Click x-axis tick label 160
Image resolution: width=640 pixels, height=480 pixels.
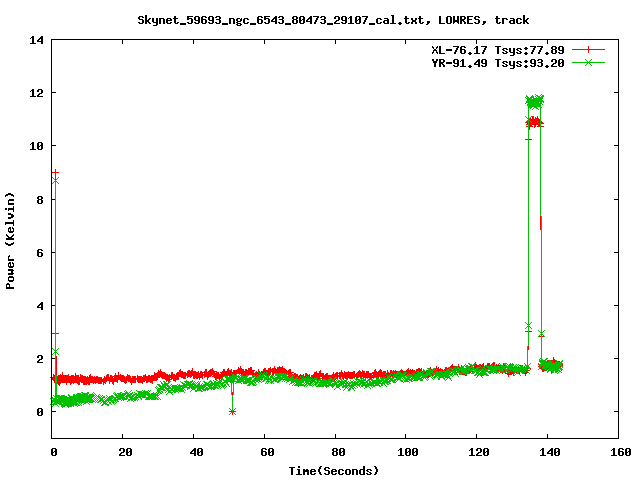[x=621, y=452]
